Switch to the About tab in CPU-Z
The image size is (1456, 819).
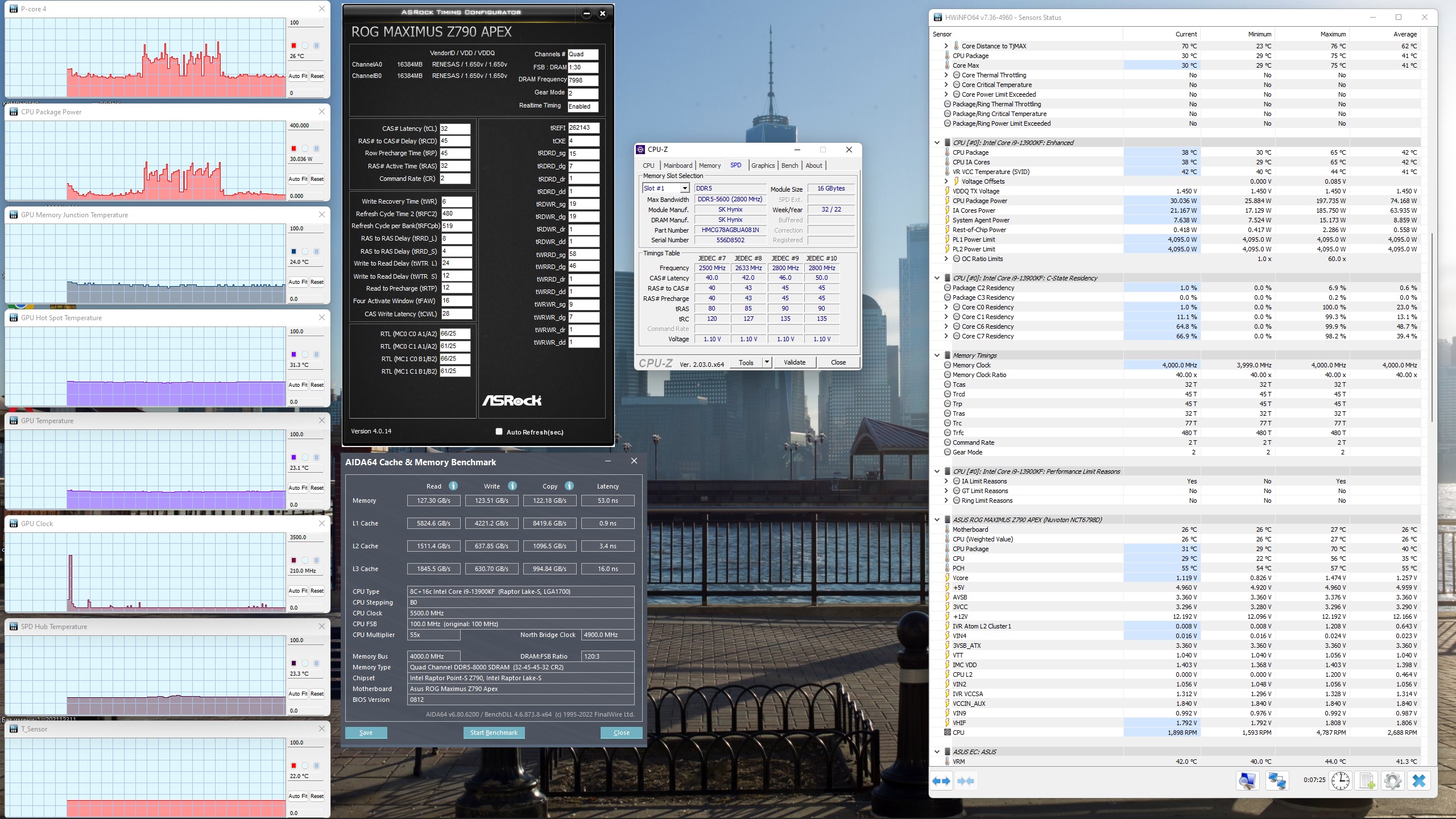814,166
